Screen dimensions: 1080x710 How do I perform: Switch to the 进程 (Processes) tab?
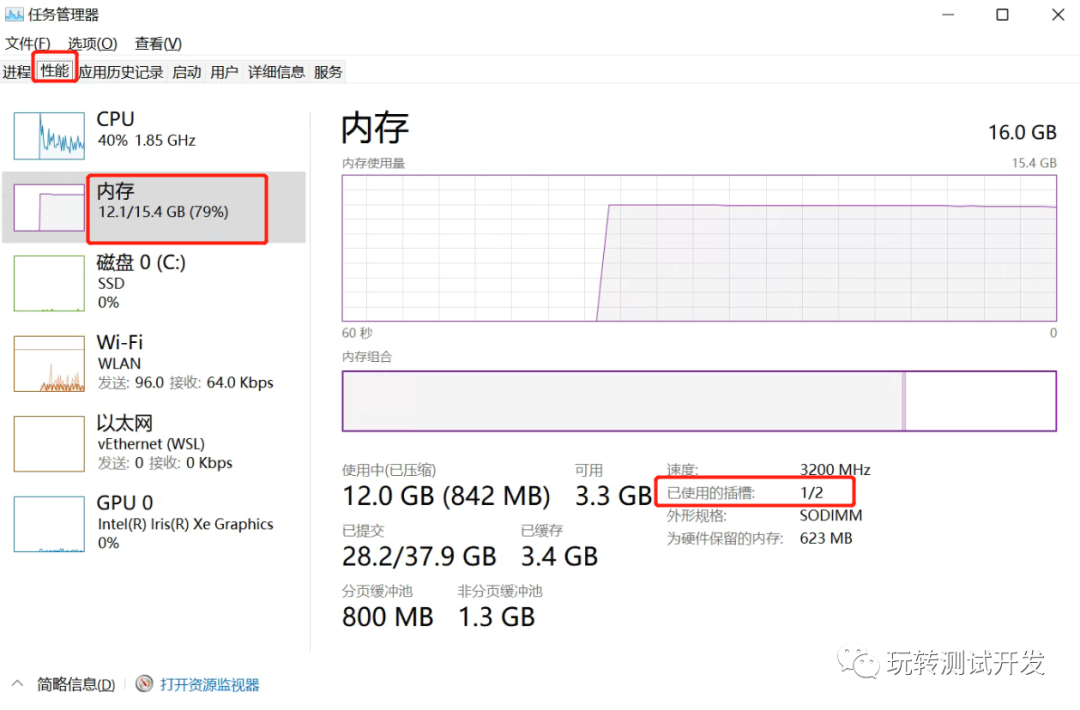coord(16,71)
